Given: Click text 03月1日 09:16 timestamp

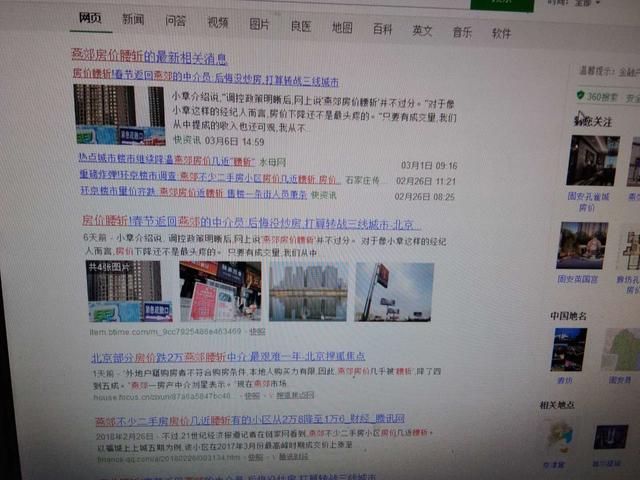Looking at the screenshot, I should 429,165.
